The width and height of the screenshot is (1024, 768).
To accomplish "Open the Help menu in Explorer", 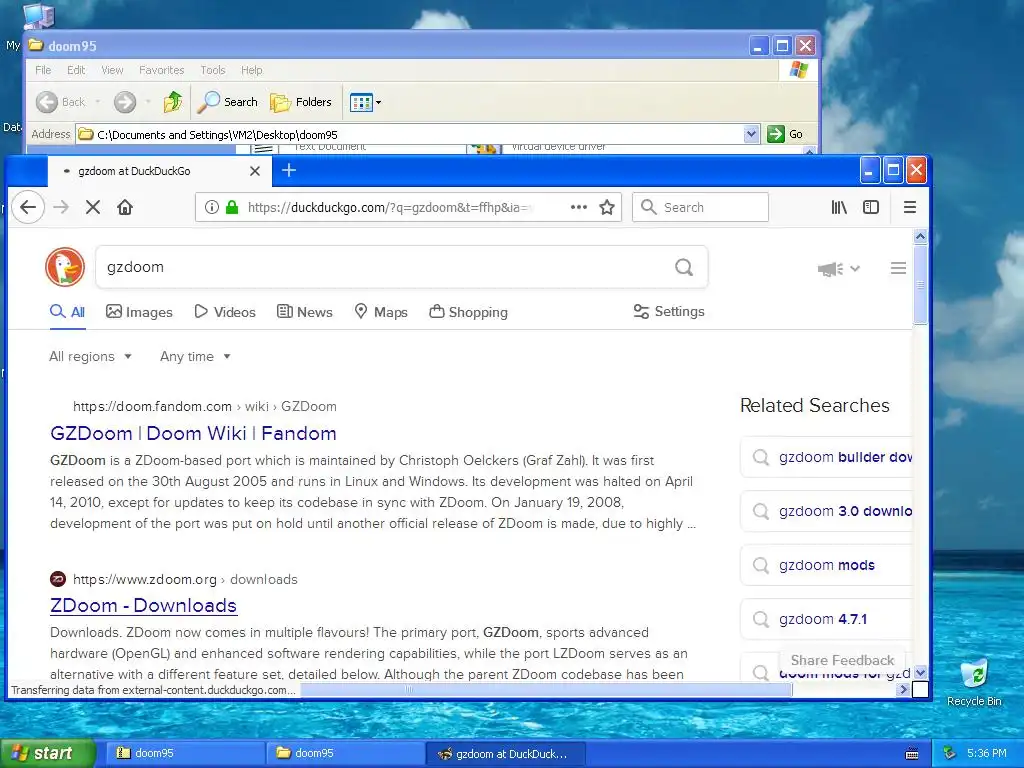I will (251, 70).
